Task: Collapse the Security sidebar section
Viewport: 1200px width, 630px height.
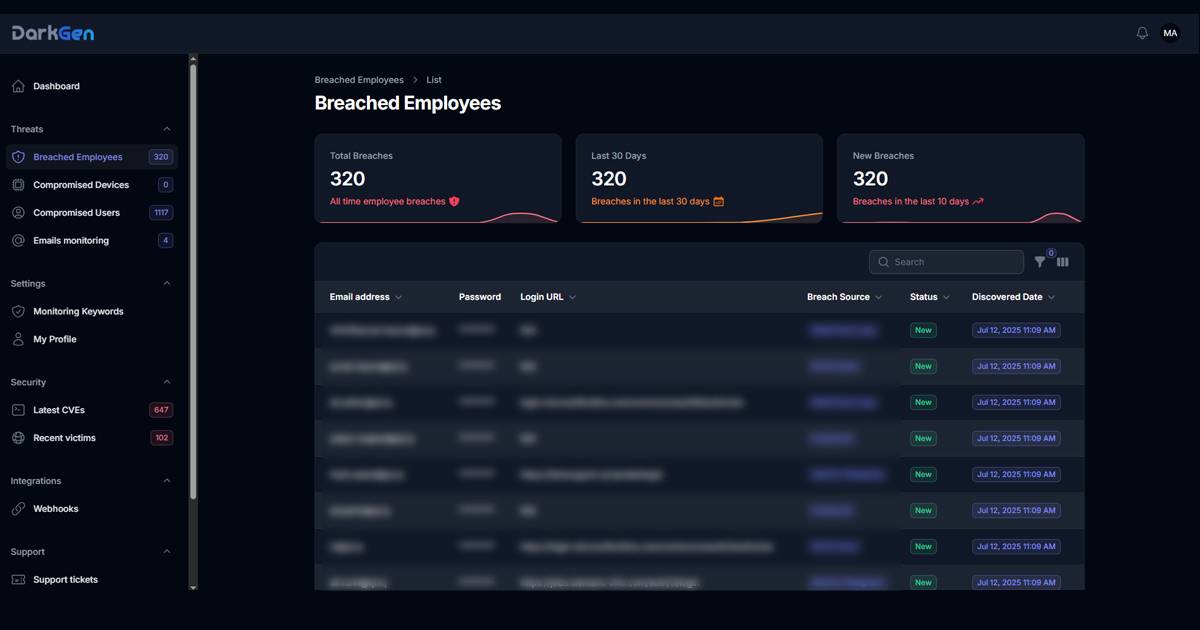Action: point(167,382)
